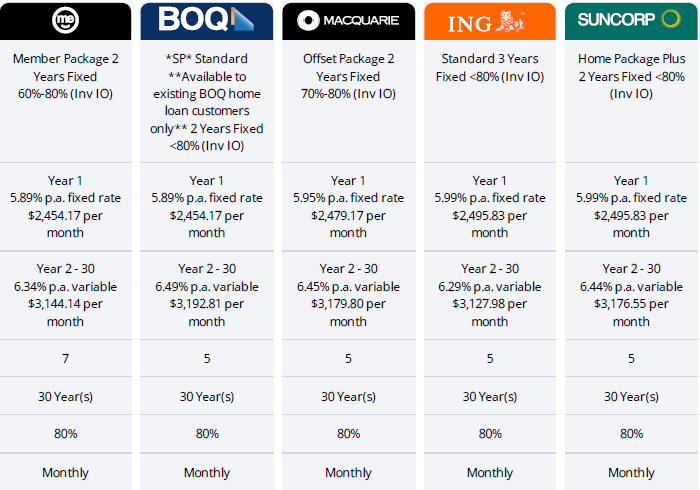Click the ING lion logo
Image resolution: width=700 pixels, height=490 pixels.
point(511,21)
